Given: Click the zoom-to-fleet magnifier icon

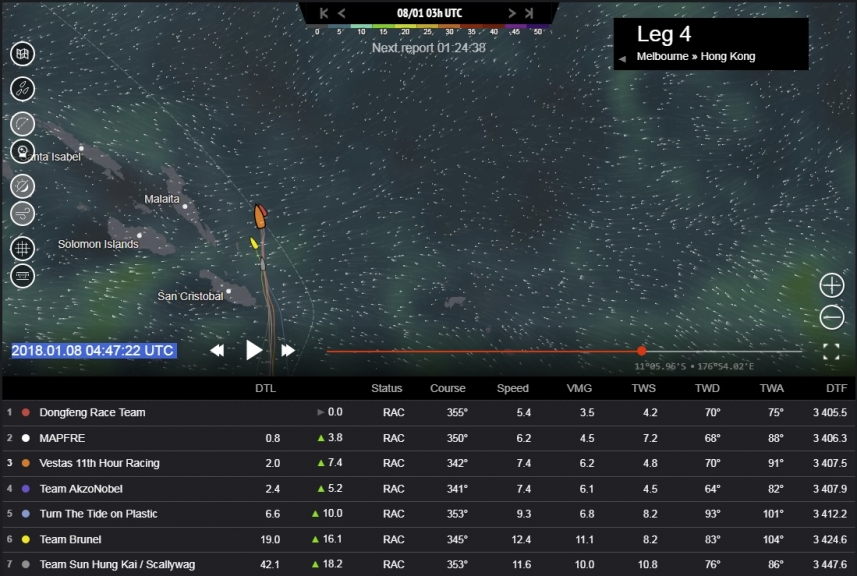Looking at the screenshot, I should pos(22,151).
